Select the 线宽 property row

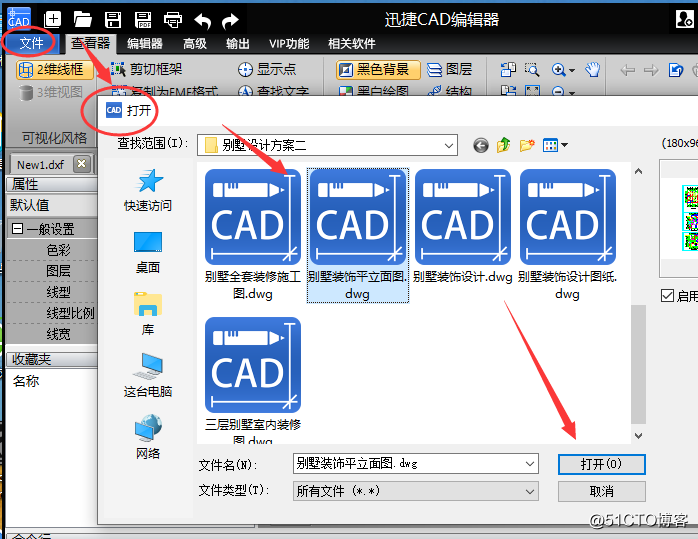[x=58, y=334]
